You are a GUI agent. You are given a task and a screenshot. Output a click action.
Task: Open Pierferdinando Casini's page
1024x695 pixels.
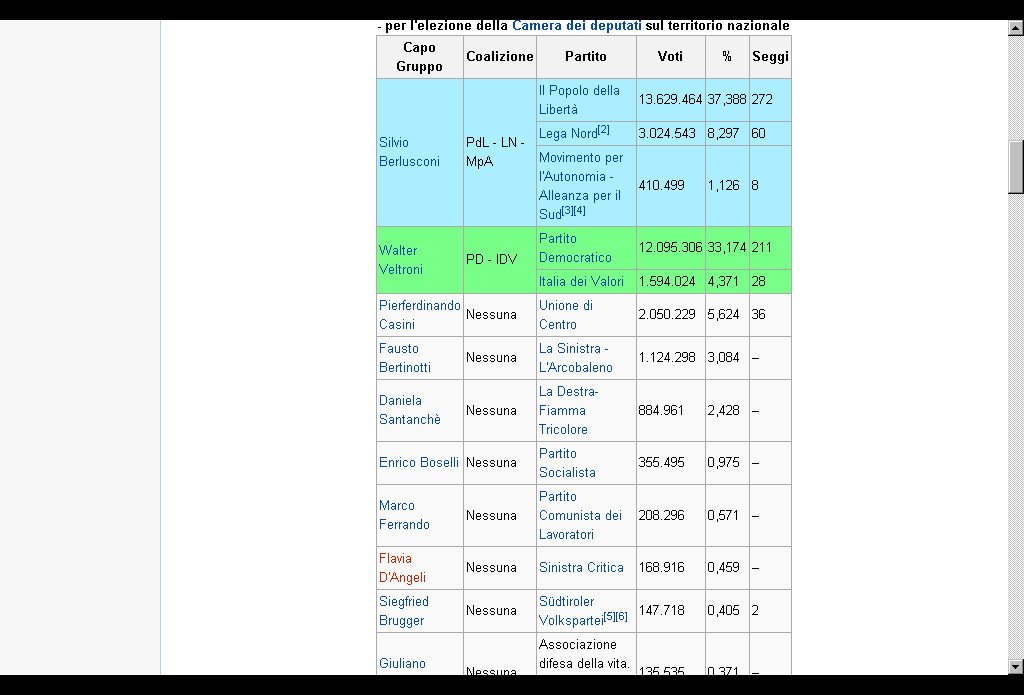[419, 314]
